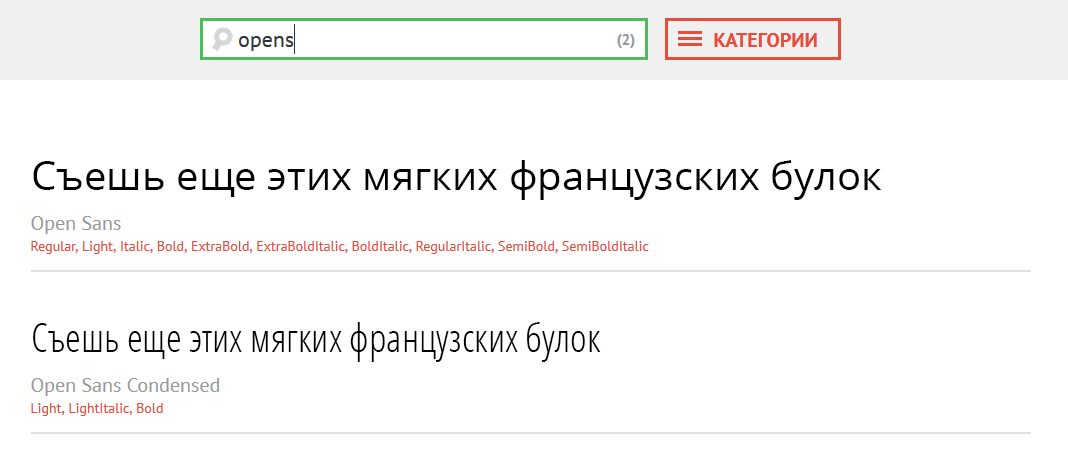Click the Open Sans Condensed preview sentence
The image size is (1068, 465).
(x=315, y=340)
